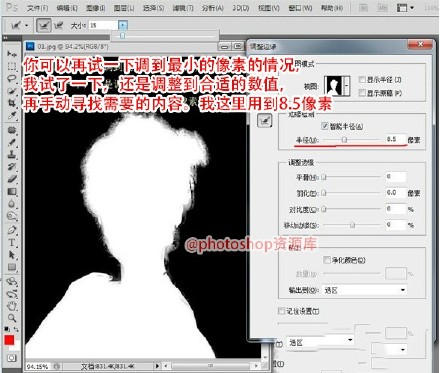Select the Pen tool
The width and height of the screenshot is (440, 373).
(12, 230)
